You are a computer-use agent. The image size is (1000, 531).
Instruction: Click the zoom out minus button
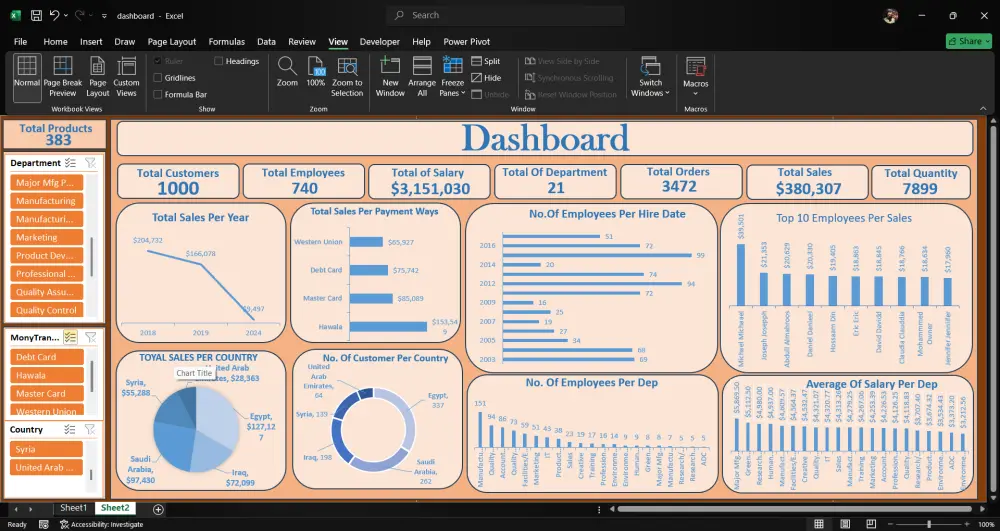tap(892, 524)
